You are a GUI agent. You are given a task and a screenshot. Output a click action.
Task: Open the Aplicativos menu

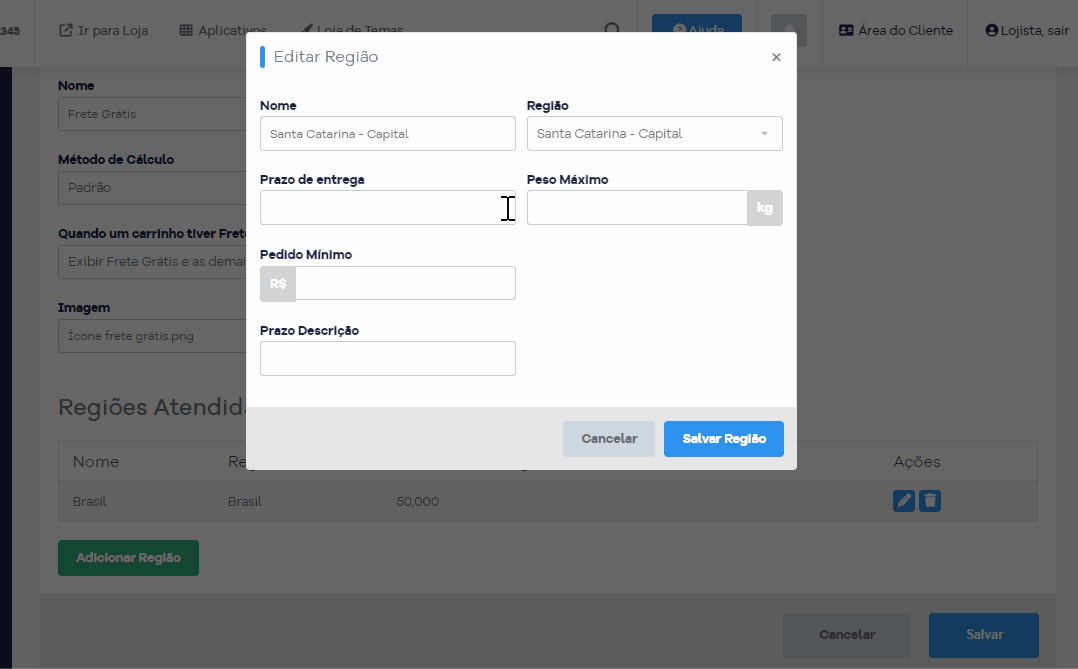tap(223, 30)
